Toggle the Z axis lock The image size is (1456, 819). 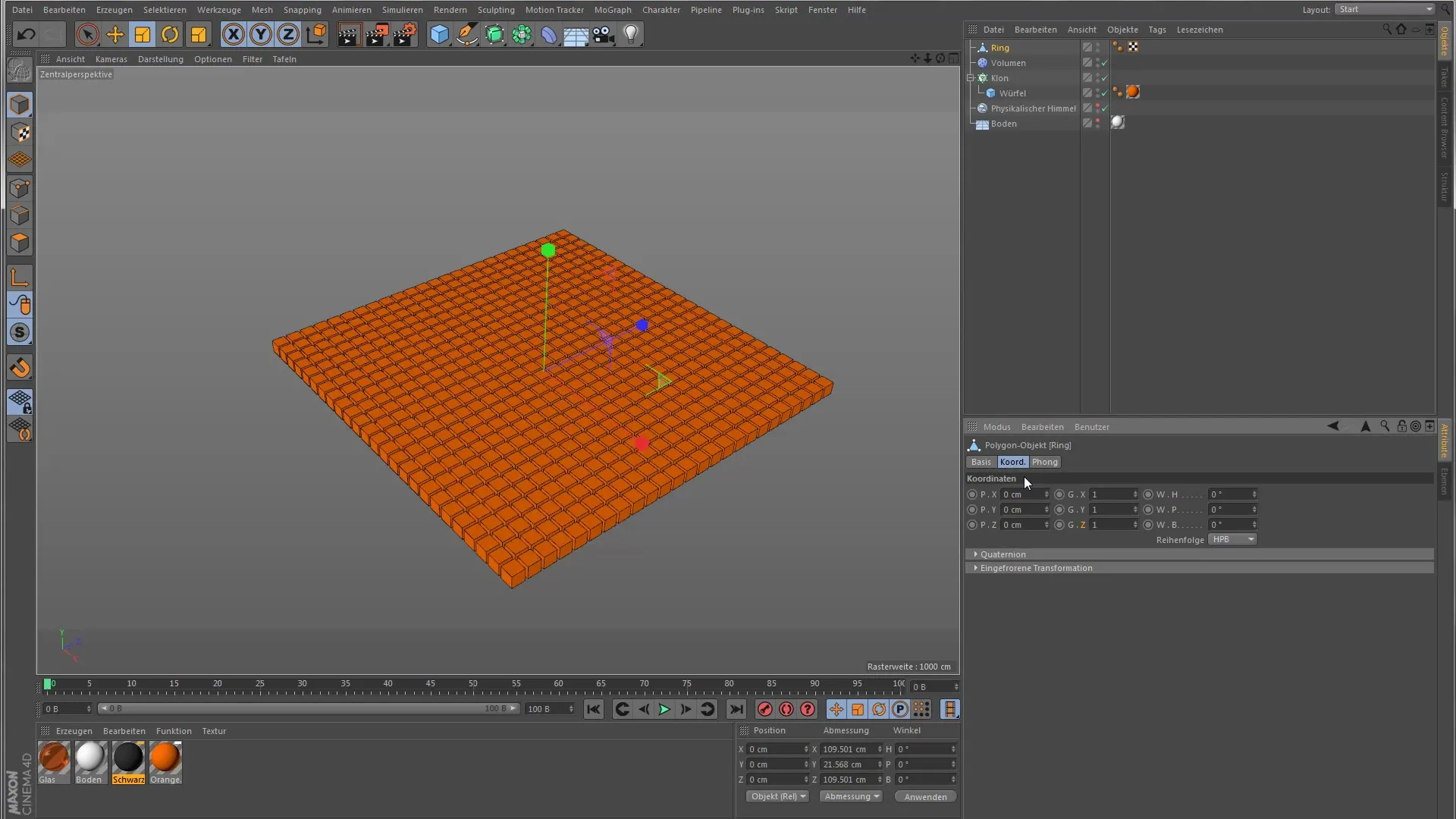(x=288, y=34)
